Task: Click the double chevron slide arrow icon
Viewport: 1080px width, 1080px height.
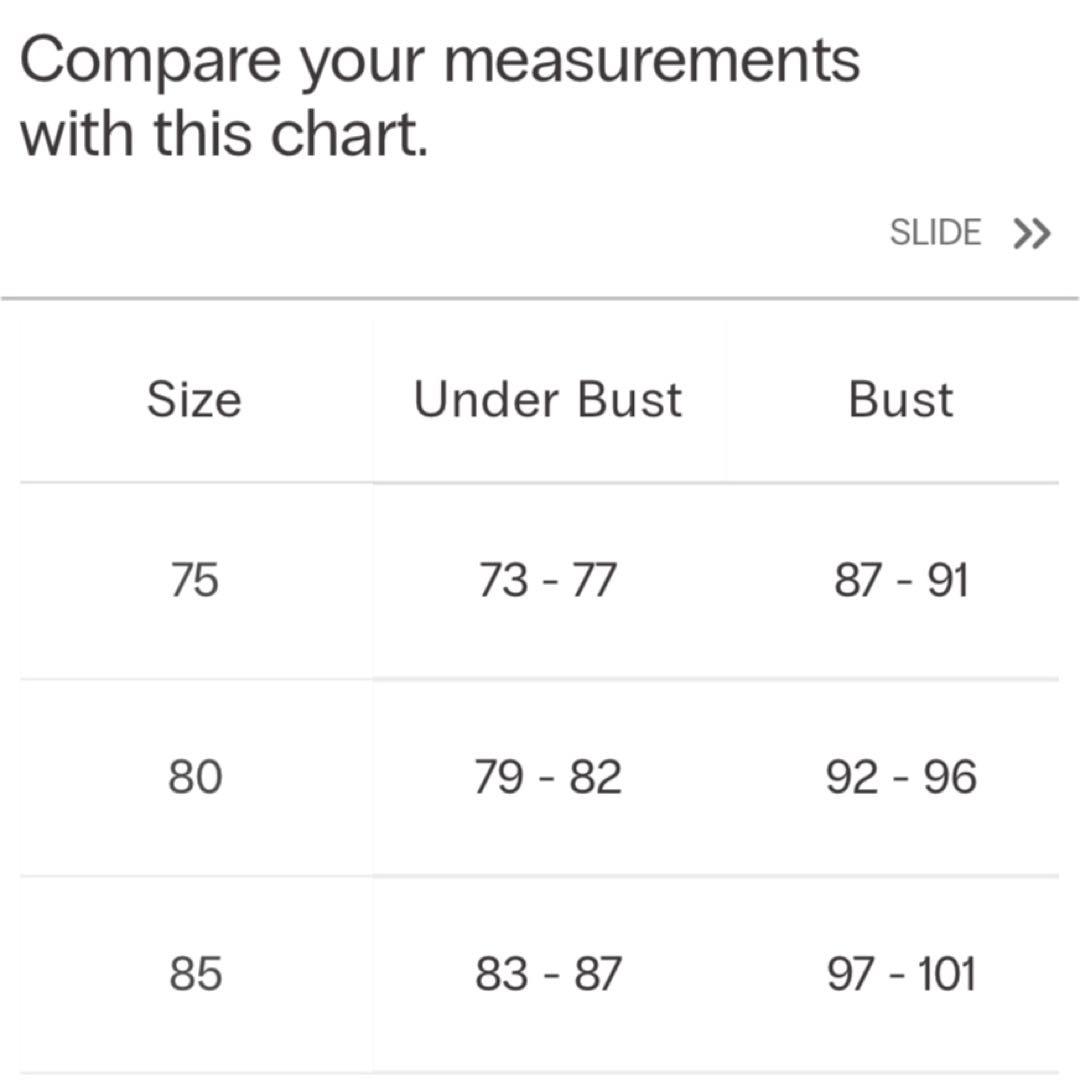Action: point(1031,234)
